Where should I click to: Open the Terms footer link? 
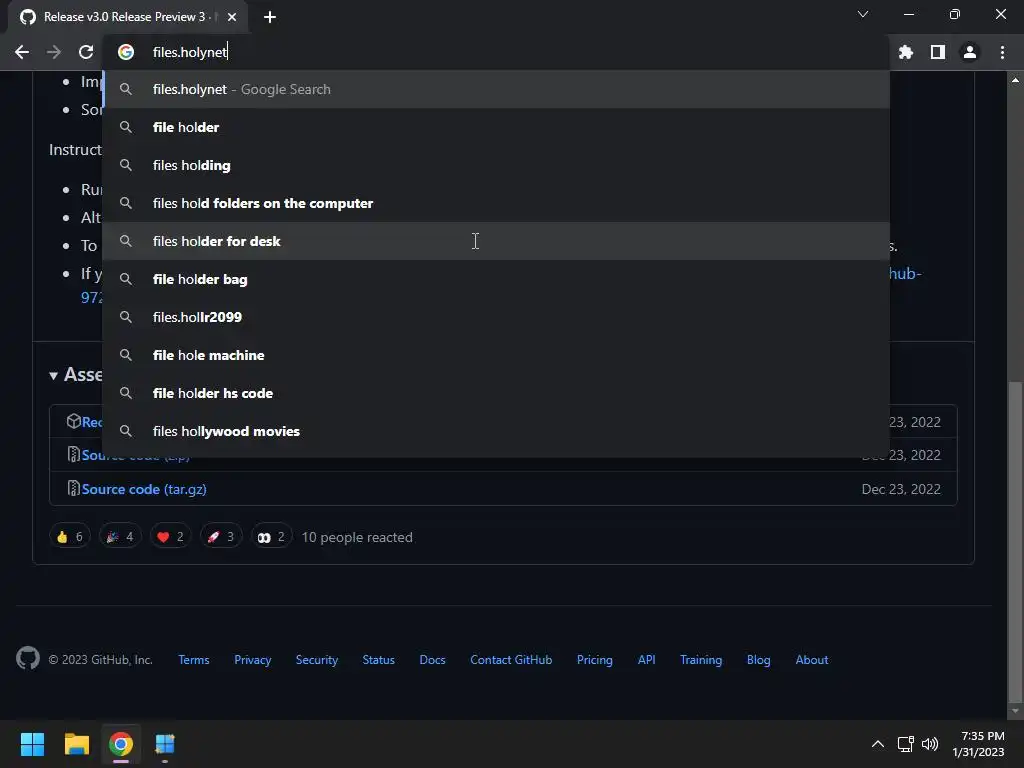[x=194, y=660]
